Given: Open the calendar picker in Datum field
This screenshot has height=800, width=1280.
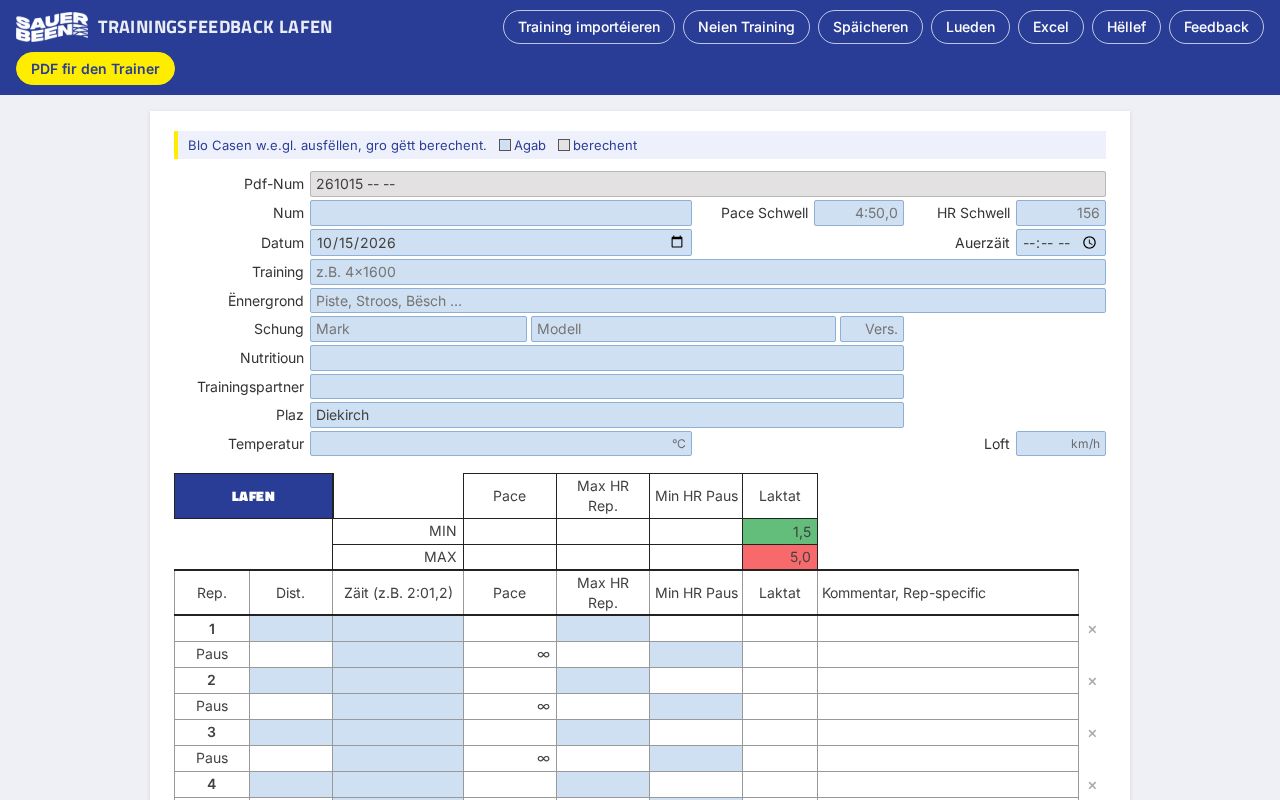Looking at the screenshot, I should 677,242.
